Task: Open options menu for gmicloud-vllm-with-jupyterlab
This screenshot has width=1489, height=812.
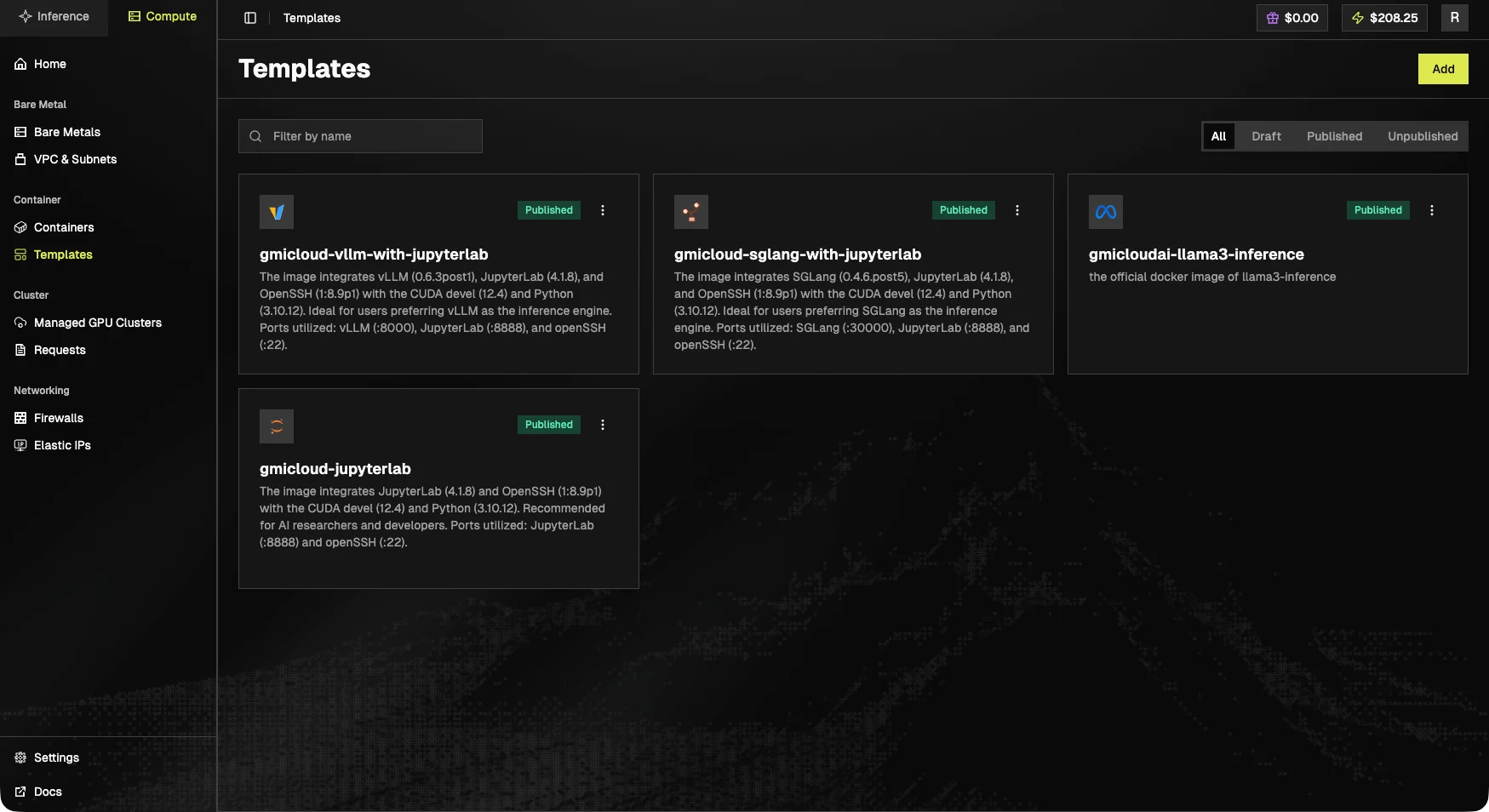Action: [x=603, y=210]
